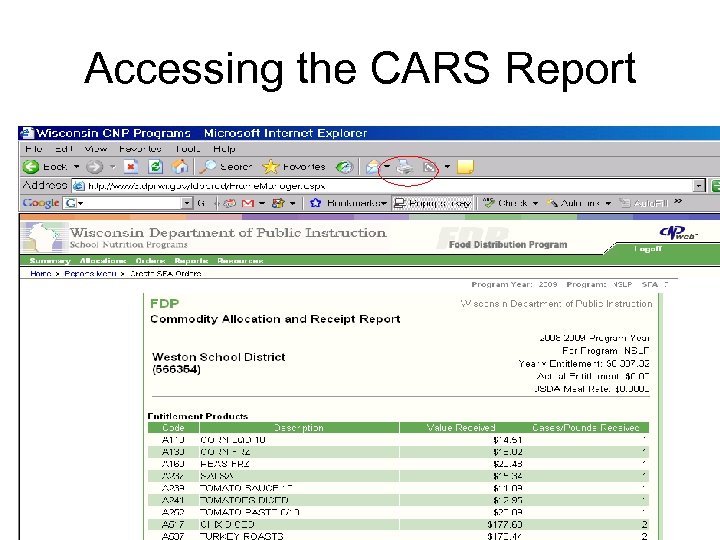Go to the Home page icon

point(180,167)
